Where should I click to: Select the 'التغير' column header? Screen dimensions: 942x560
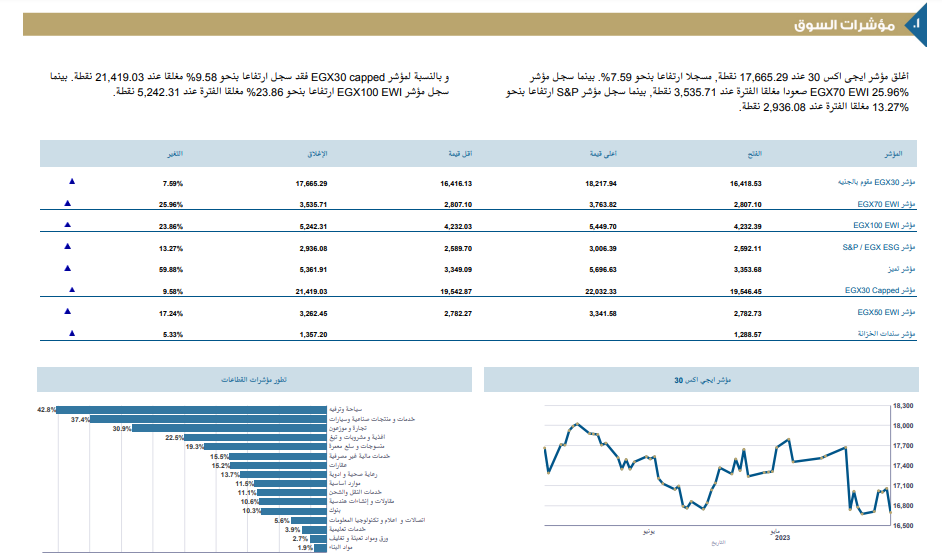coord(174,154)
